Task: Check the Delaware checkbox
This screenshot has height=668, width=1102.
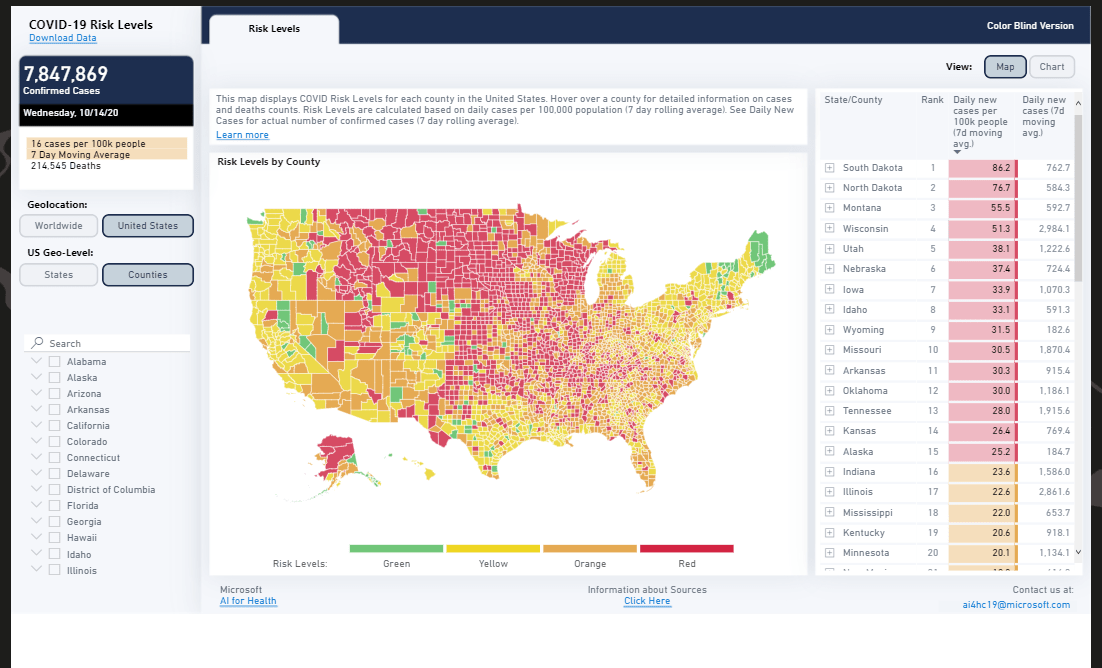Action: pos(54,474)
